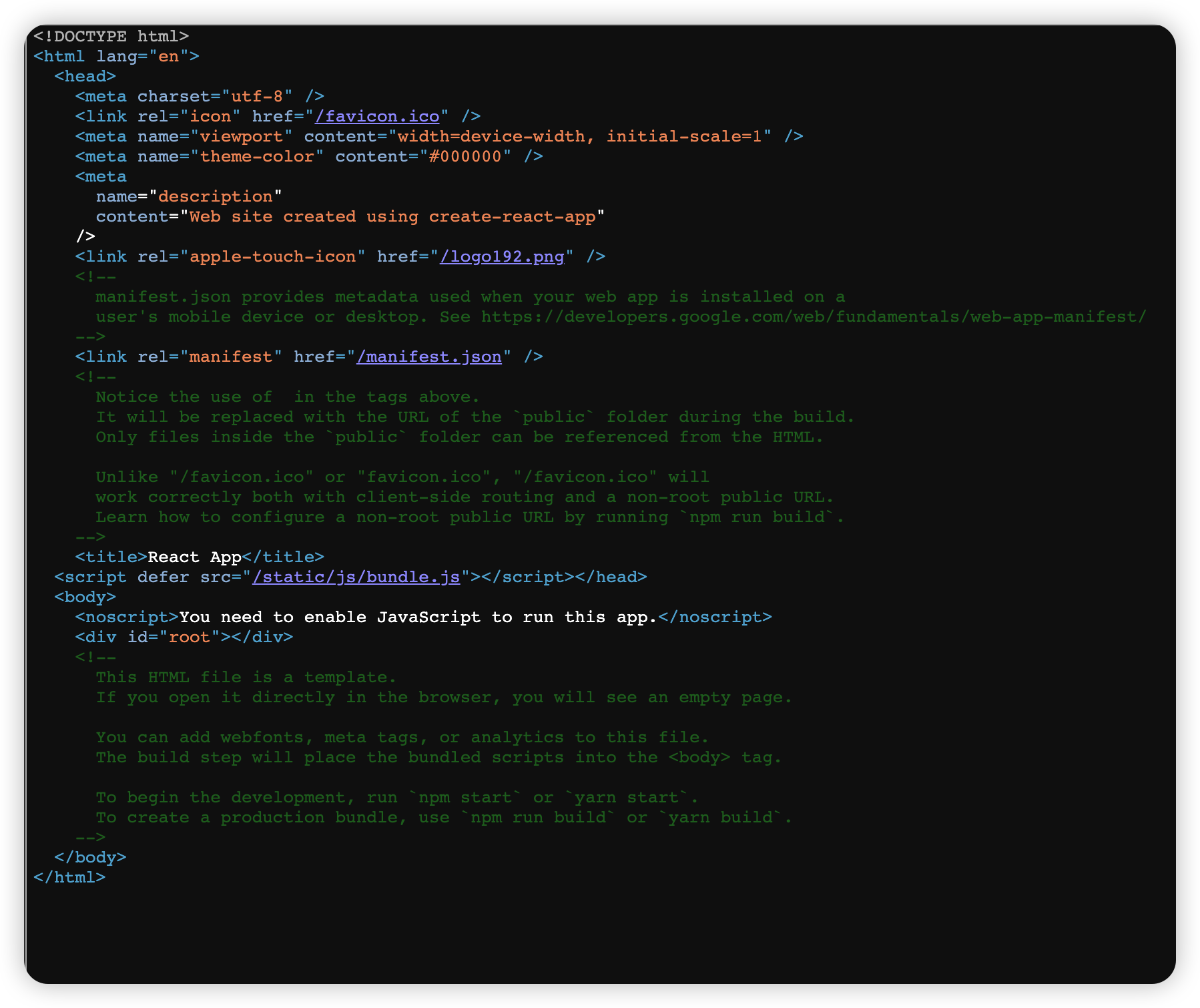This screenshot has width=1200, height=1008.
Task: Click the opening <body> tag
Action: point(85,597)
